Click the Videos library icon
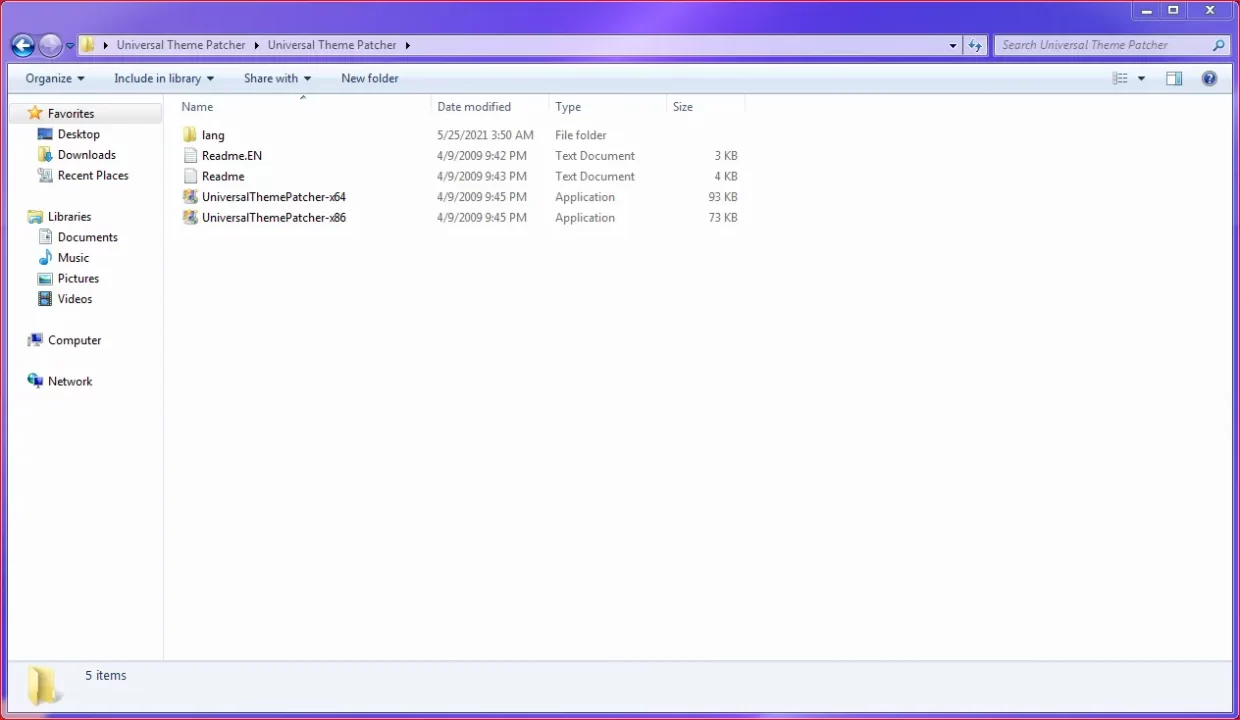This screenshot has height=720, width=1240. (45, 299)
